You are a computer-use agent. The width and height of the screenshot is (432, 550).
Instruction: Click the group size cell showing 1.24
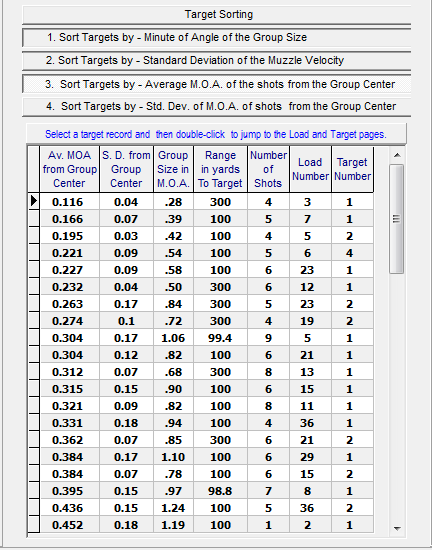click(173, 508)
